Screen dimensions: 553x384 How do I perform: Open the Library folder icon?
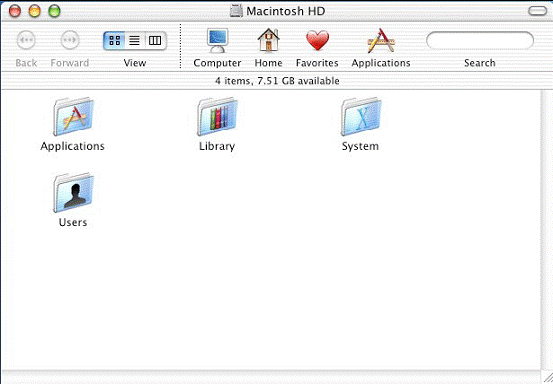(x=217, y=117)
